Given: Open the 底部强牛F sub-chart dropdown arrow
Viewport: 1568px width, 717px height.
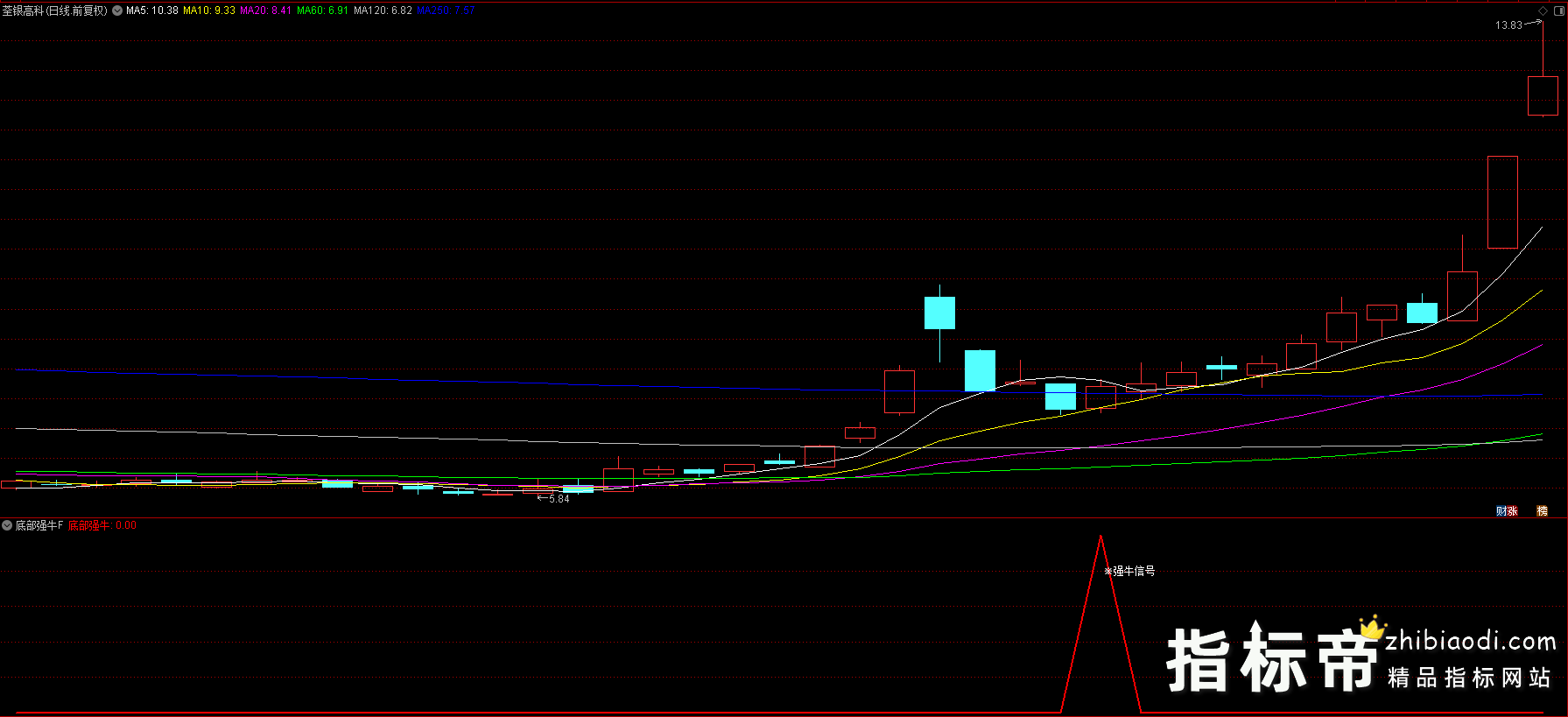Looking at the screenshot, I should (x=7, y=525).
